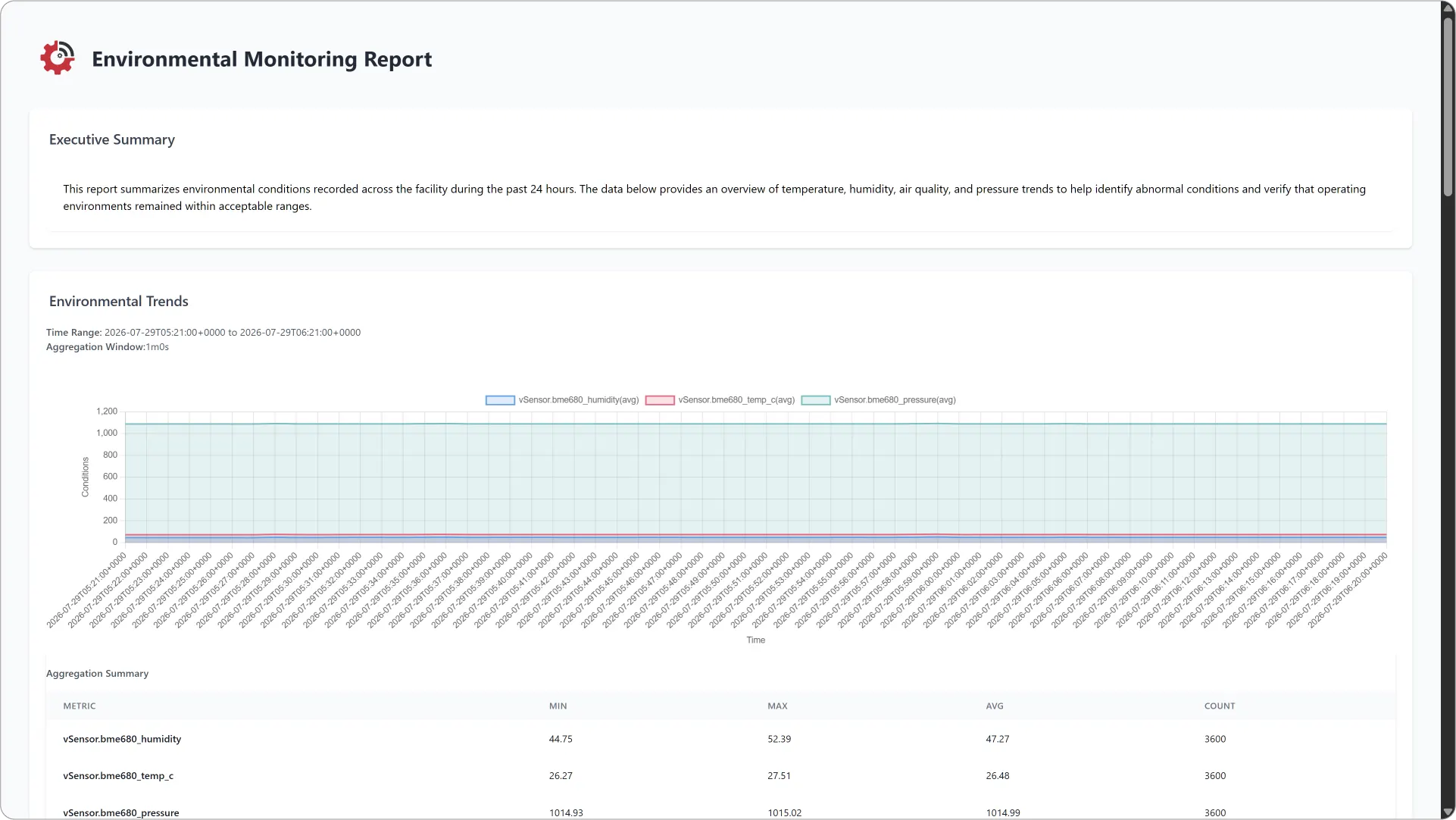This screenshot has width=1456, height=820.
Task: Click temp_c avg value 26.48
Action: 998,776
